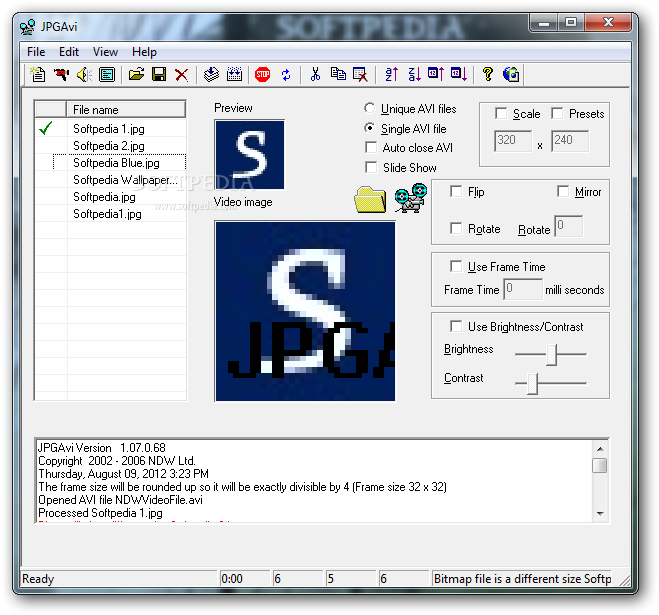This screenshot has height=615, width=659.
Task: Sort descending Z to A icon
Action: tap(414, 75)
